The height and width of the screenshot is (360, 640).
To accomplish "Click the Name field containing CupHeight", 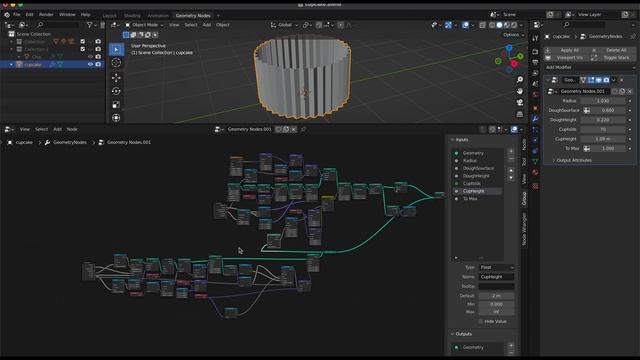I will tap(496, 277).
